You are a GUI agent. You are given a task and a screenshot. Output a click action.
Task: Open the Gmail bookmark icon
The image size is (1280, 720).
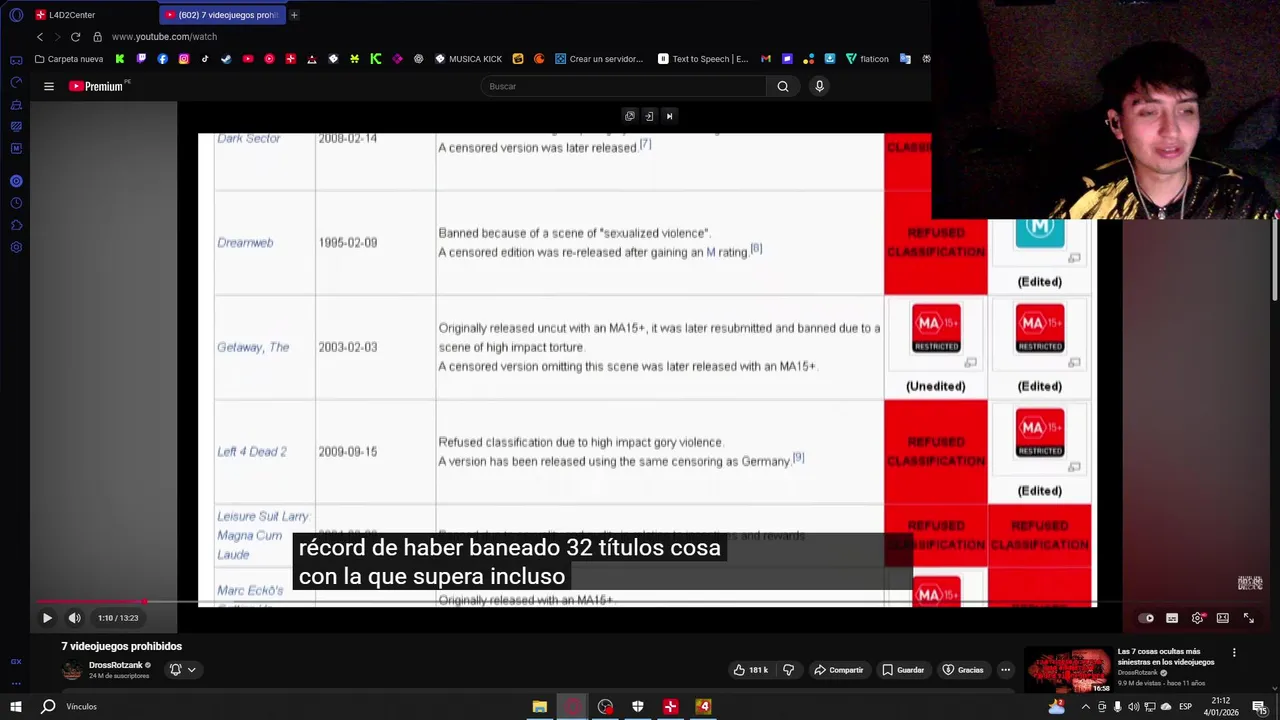pyautogui.click(x=766, y=59)
